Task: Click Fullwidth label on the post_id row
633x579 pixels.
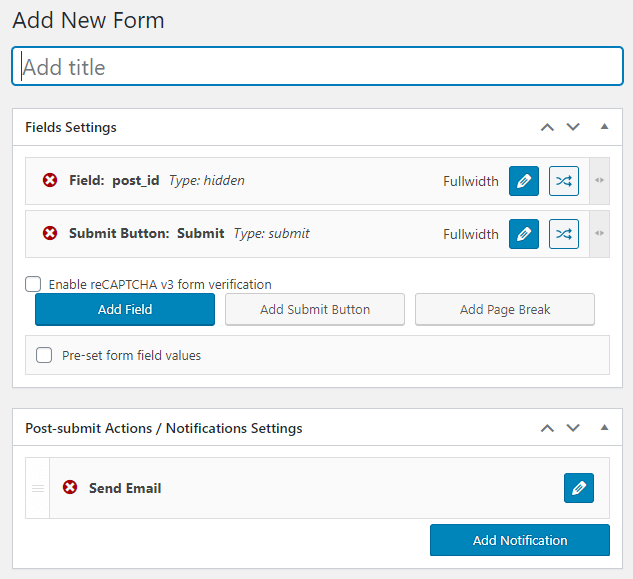Action: 471,181
